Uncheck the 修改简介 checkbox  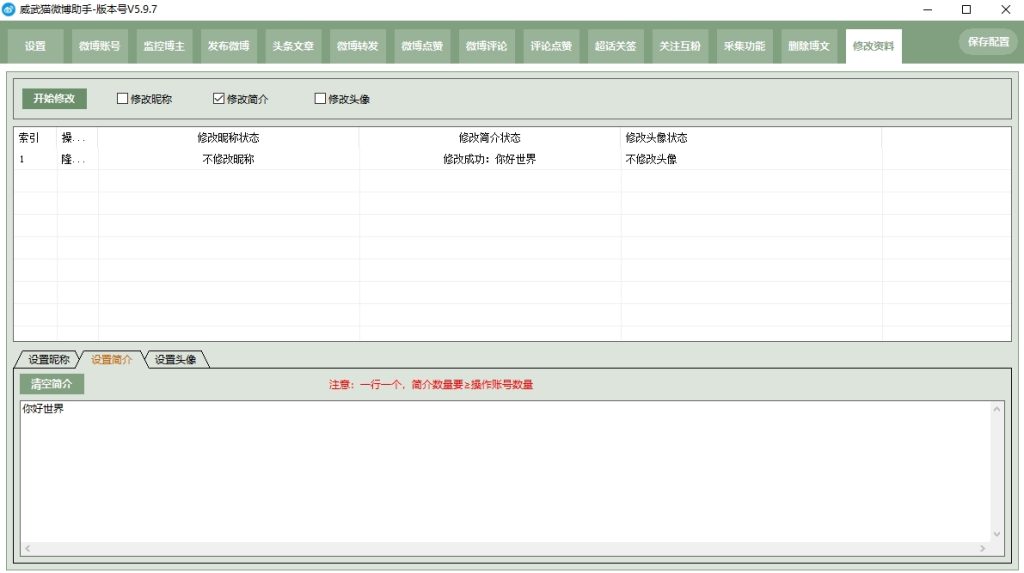point(219,99)
